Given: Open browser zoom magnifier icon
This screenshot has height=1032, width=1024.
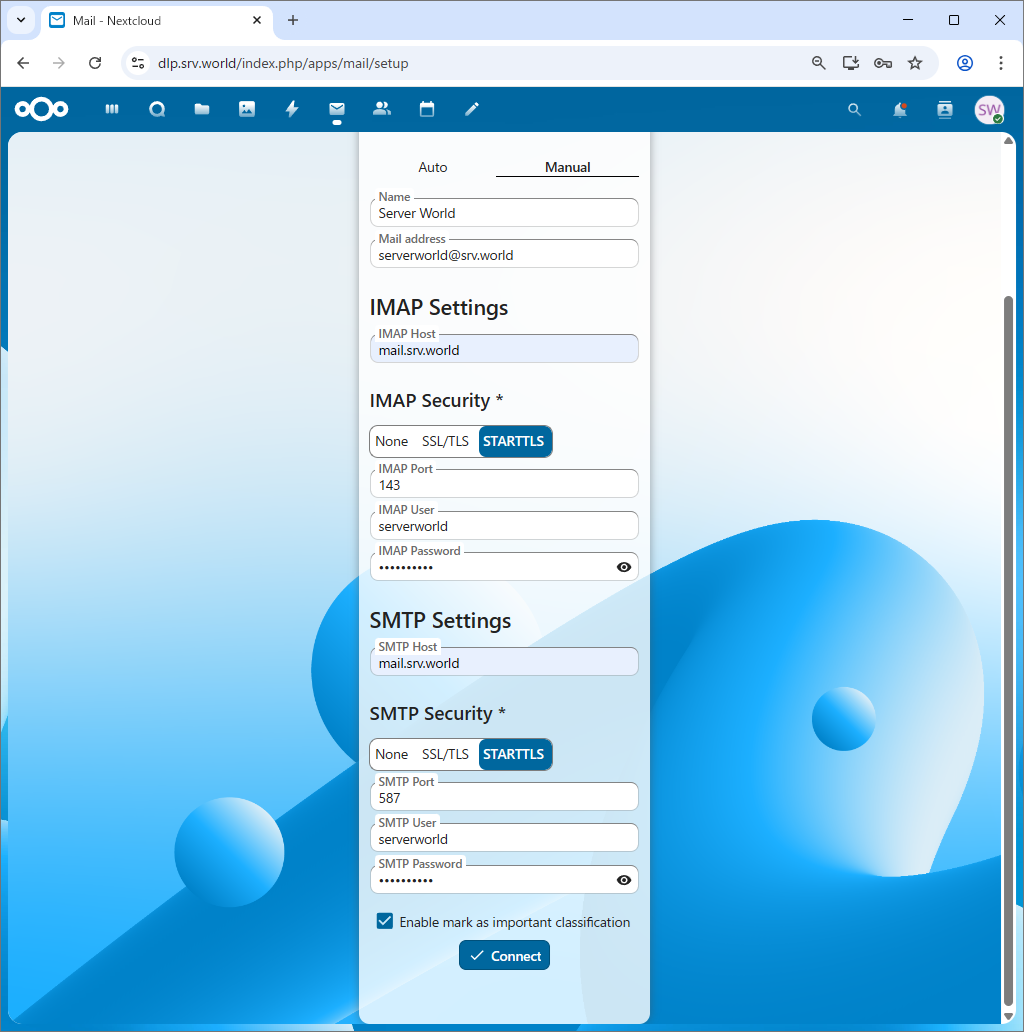Looking at the screenshot, I should (x=819, y=63).
